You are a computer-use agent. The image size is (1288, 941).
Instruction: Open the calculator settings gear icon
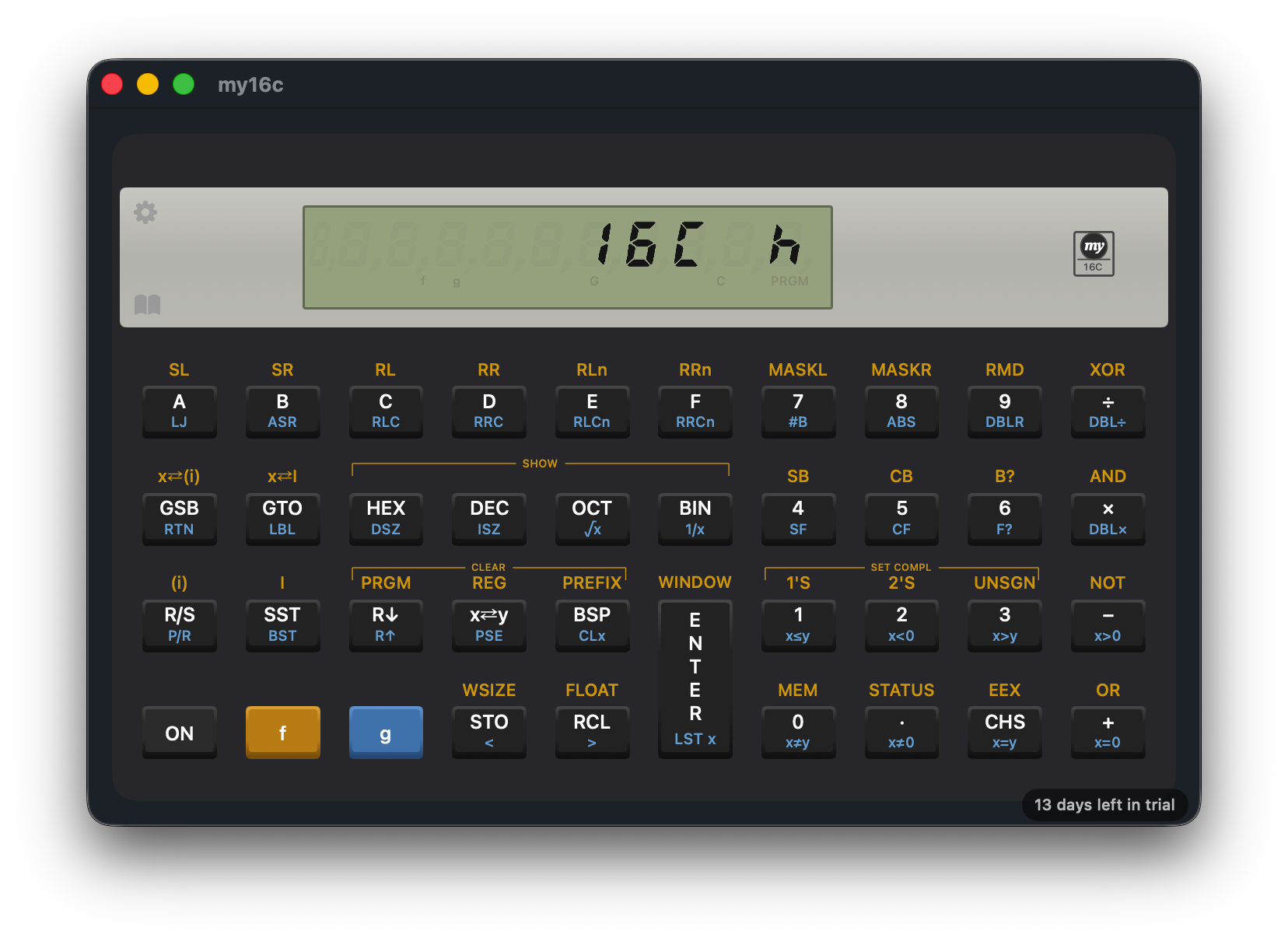tap(146, 212)
